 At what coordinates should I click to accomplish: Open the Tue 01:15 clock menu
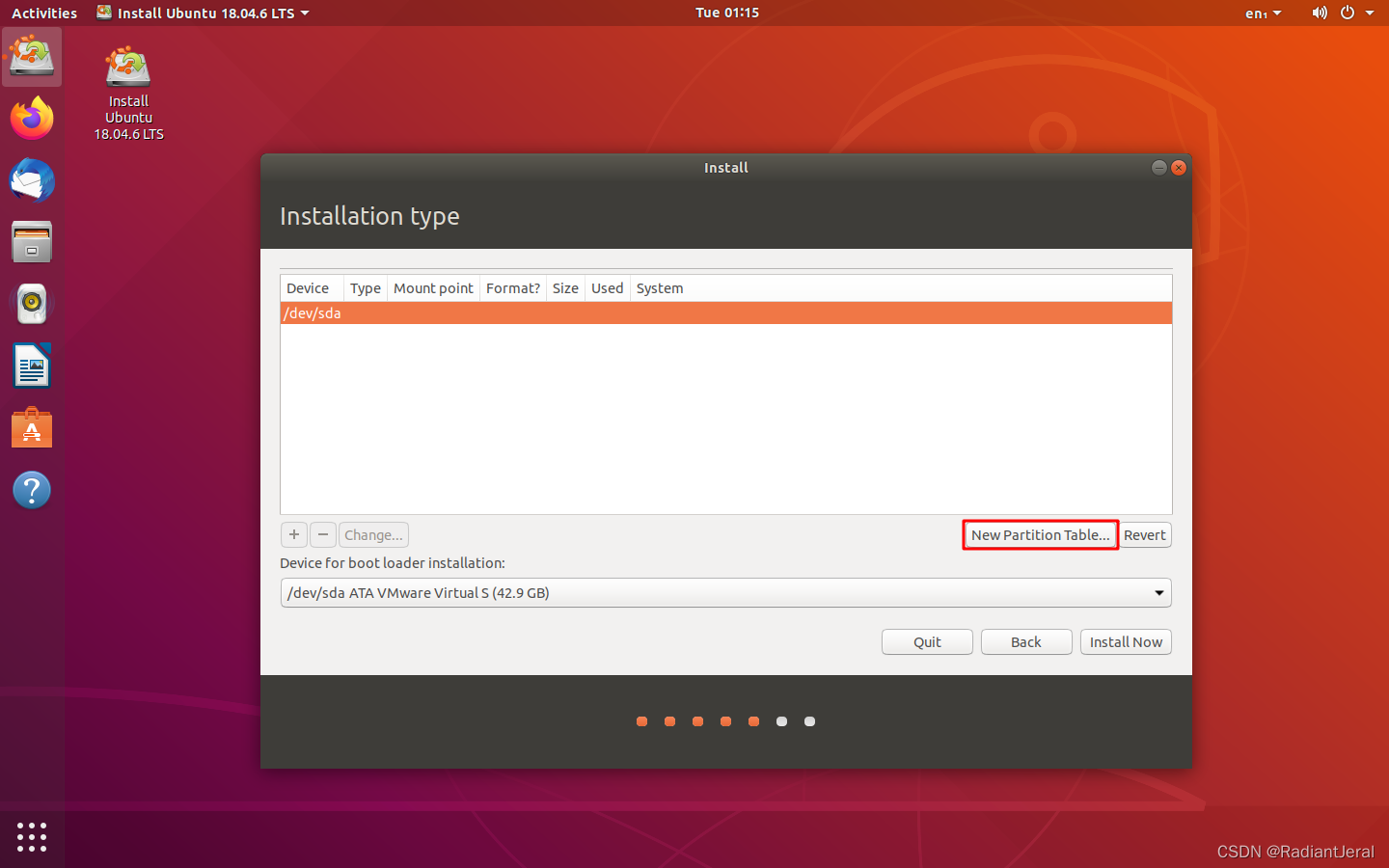(x=727, y=13)
